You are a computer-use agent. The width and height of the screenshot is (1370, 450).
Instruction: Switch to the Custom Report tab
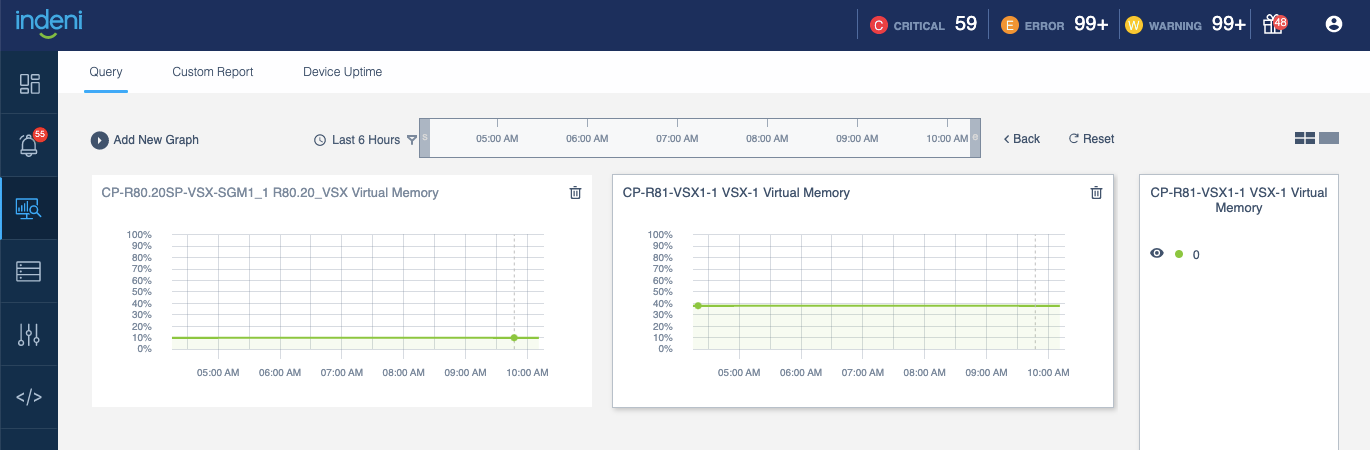[x=213, y=72]
